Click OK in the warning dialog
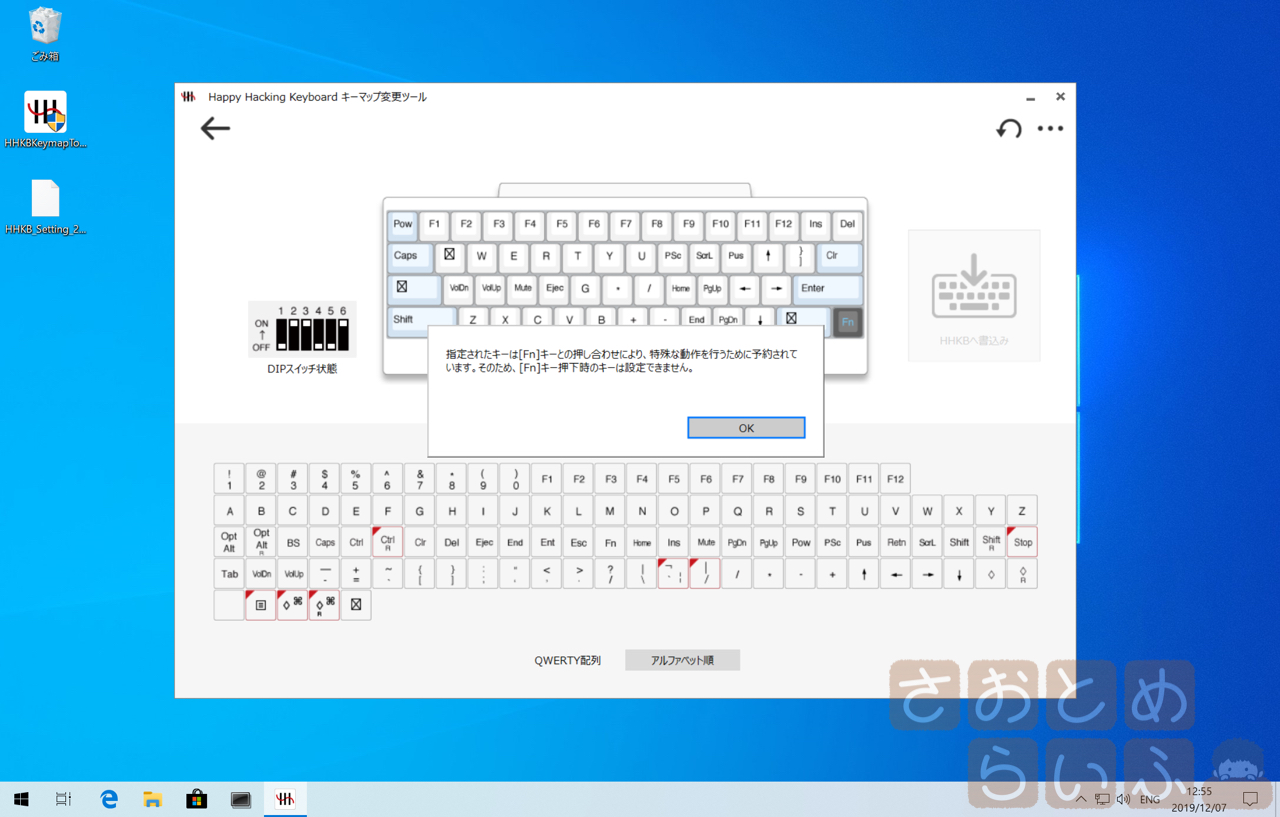 [x=746, y=428]
